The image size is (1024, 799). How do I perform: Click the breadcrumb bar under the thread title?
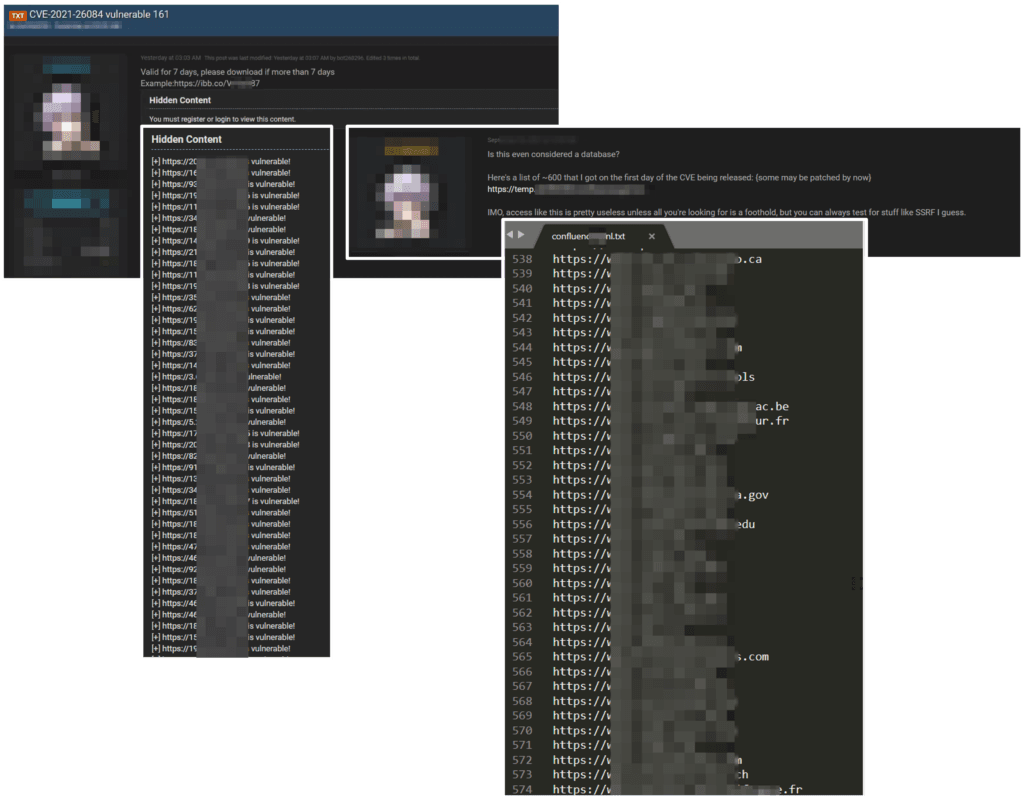click(x=60, y=28)
